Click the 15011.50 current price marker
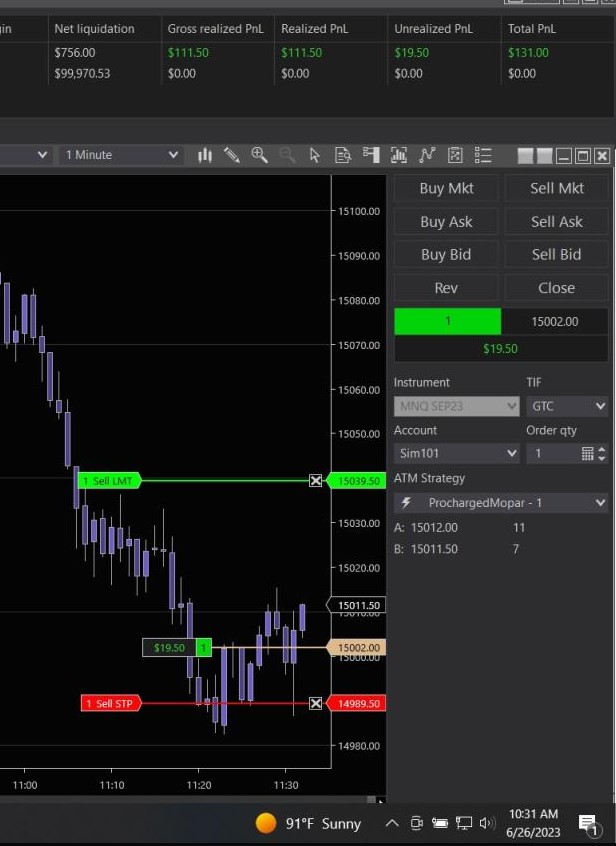 tap(357, 605)
